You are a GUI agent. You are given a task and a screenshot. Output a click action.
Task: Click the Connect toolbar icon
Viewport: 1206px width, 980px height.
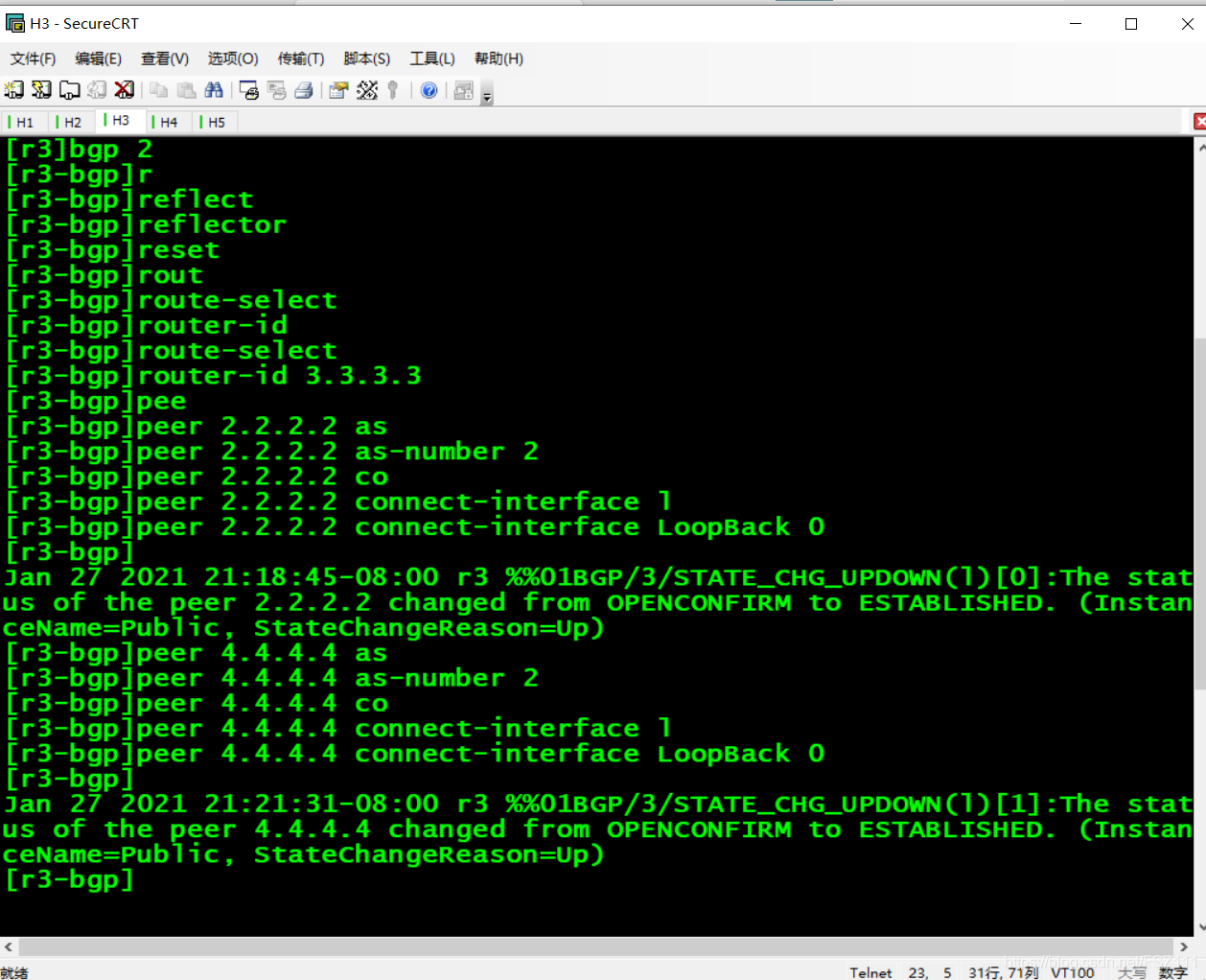[13, 90]
